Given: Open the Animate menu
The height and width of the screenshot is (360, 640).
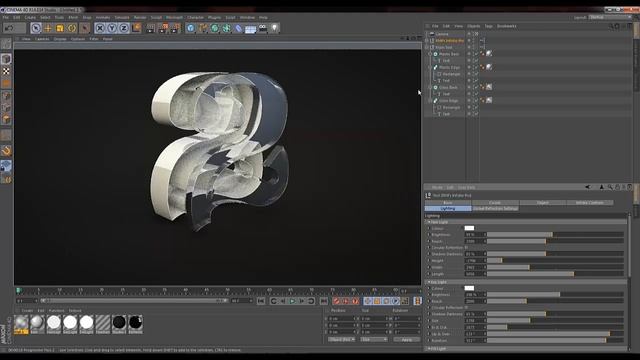Looking at the screenshot, I should (x=103, y=18).
